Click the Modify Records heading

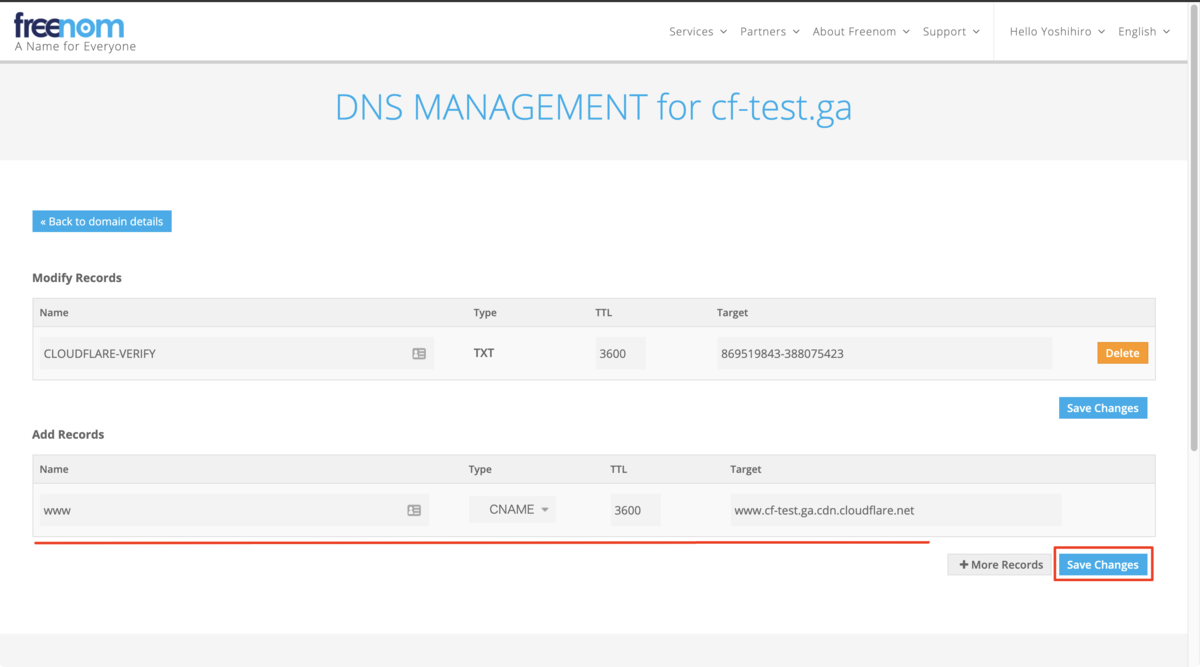coord(77,278)
